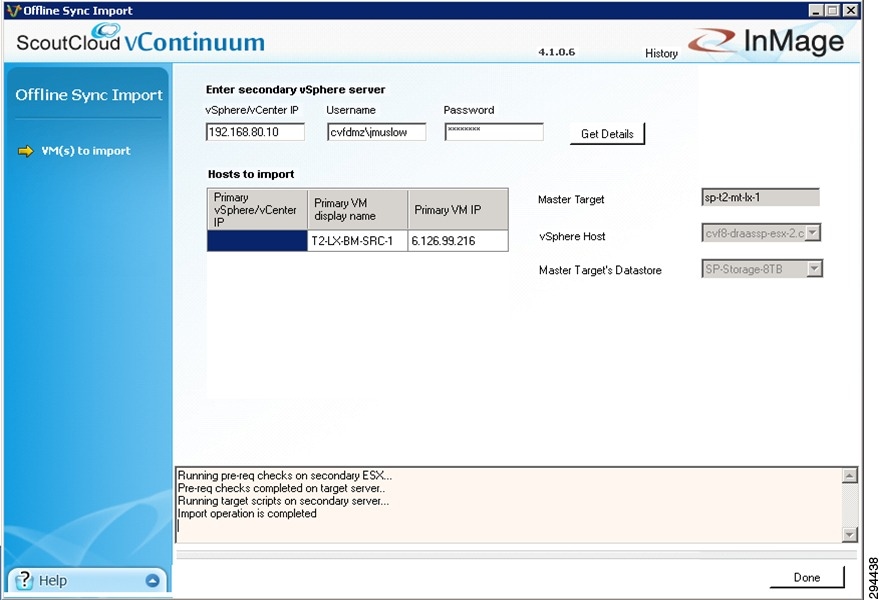Click the Primary vSphere/vCenter IP column header

coord(257,209)
